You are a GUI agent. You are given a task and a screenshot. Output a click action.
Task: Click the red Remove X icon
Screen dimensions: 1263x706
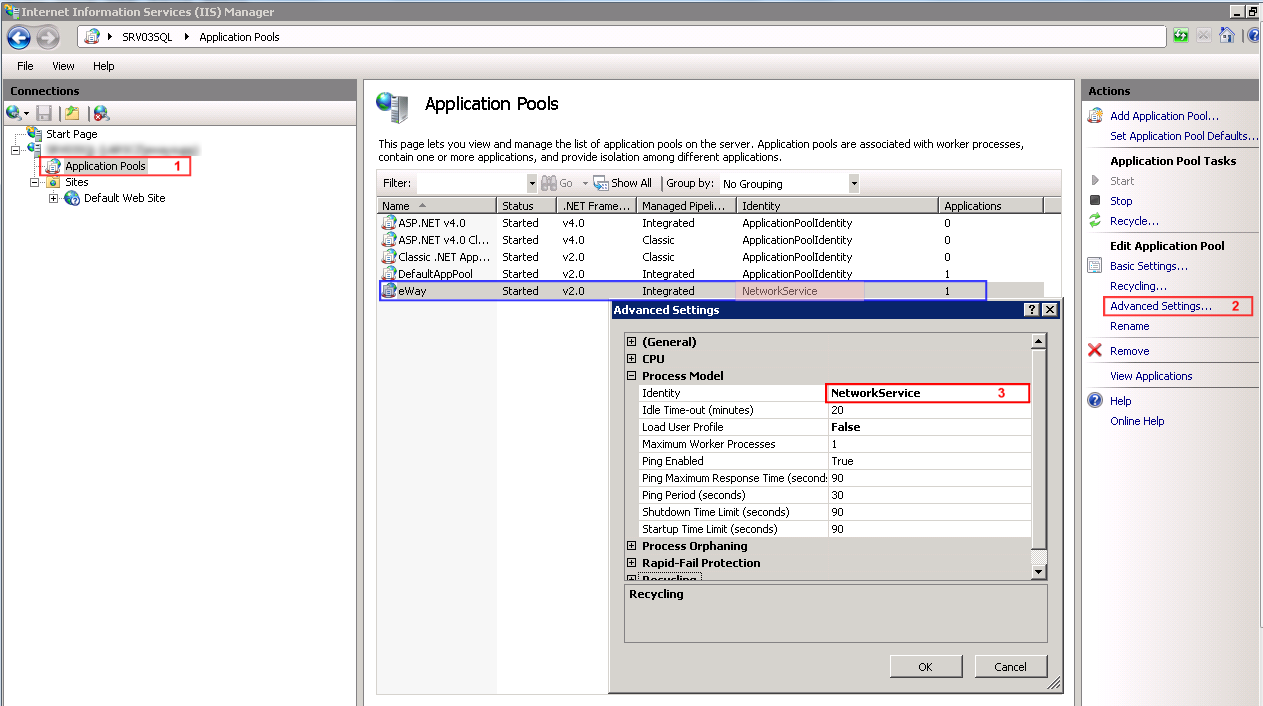pyautogui.click(x=1095, y=351)
